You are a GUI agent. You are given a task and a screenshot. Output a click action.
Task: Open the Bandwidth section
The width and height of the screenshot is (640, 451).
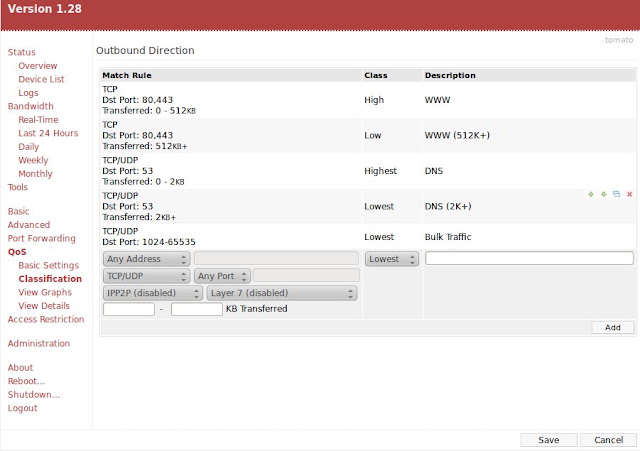(31, 106)
